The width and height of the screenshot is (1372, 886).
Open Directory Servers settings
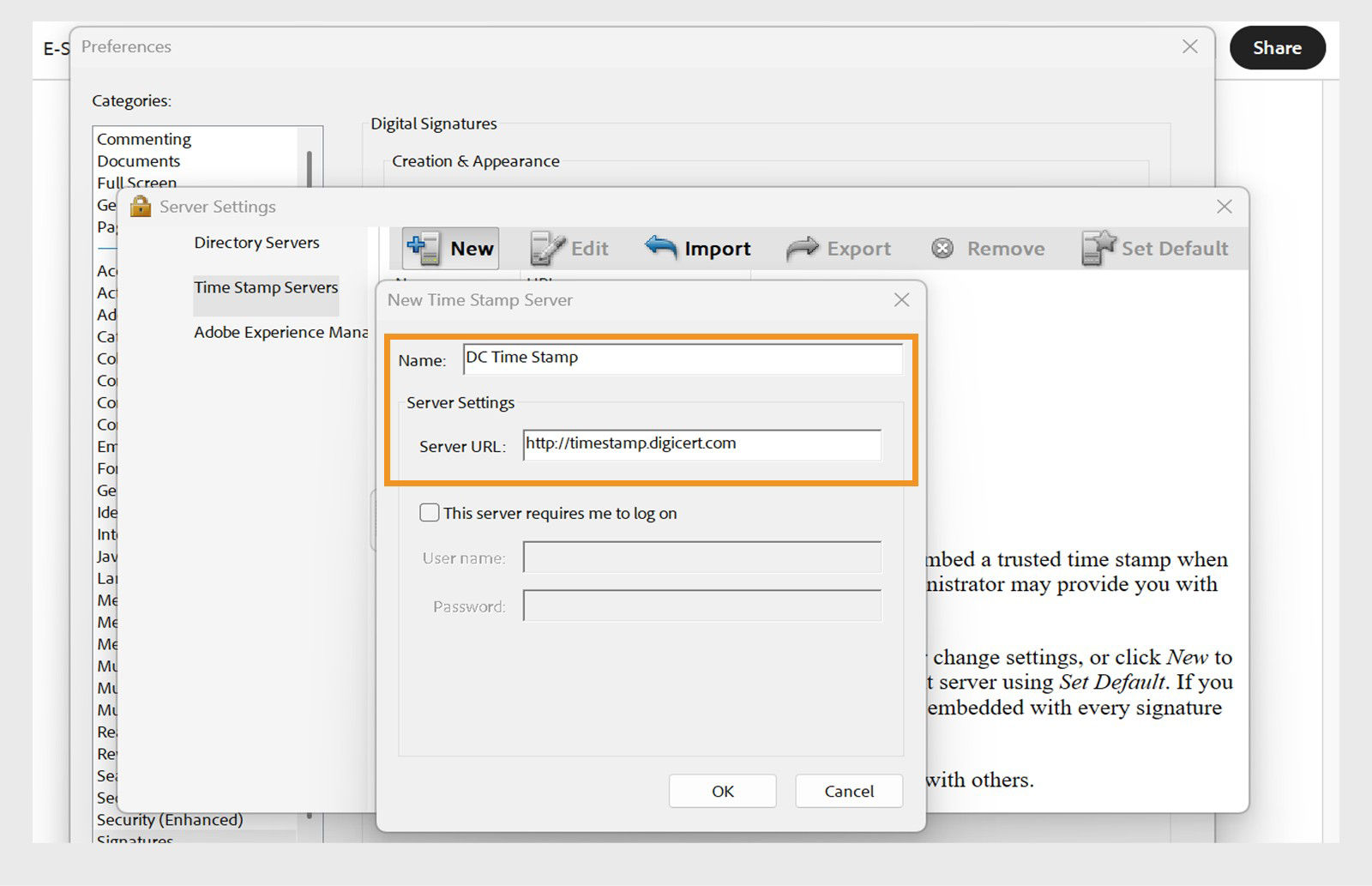(x=256, y=243)
